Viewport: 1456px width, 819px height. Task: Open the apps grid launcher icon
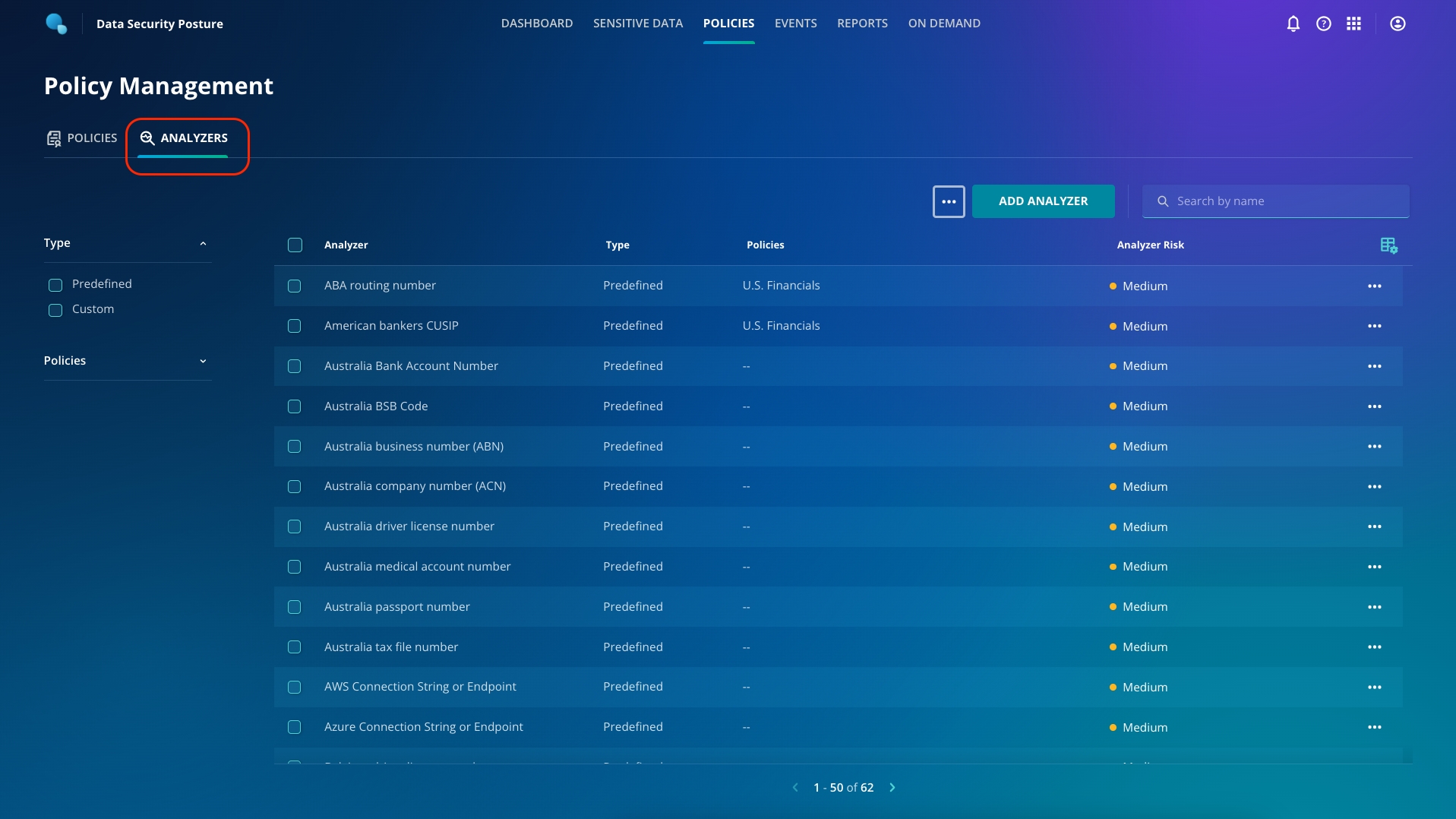[x=1353, y=24]
